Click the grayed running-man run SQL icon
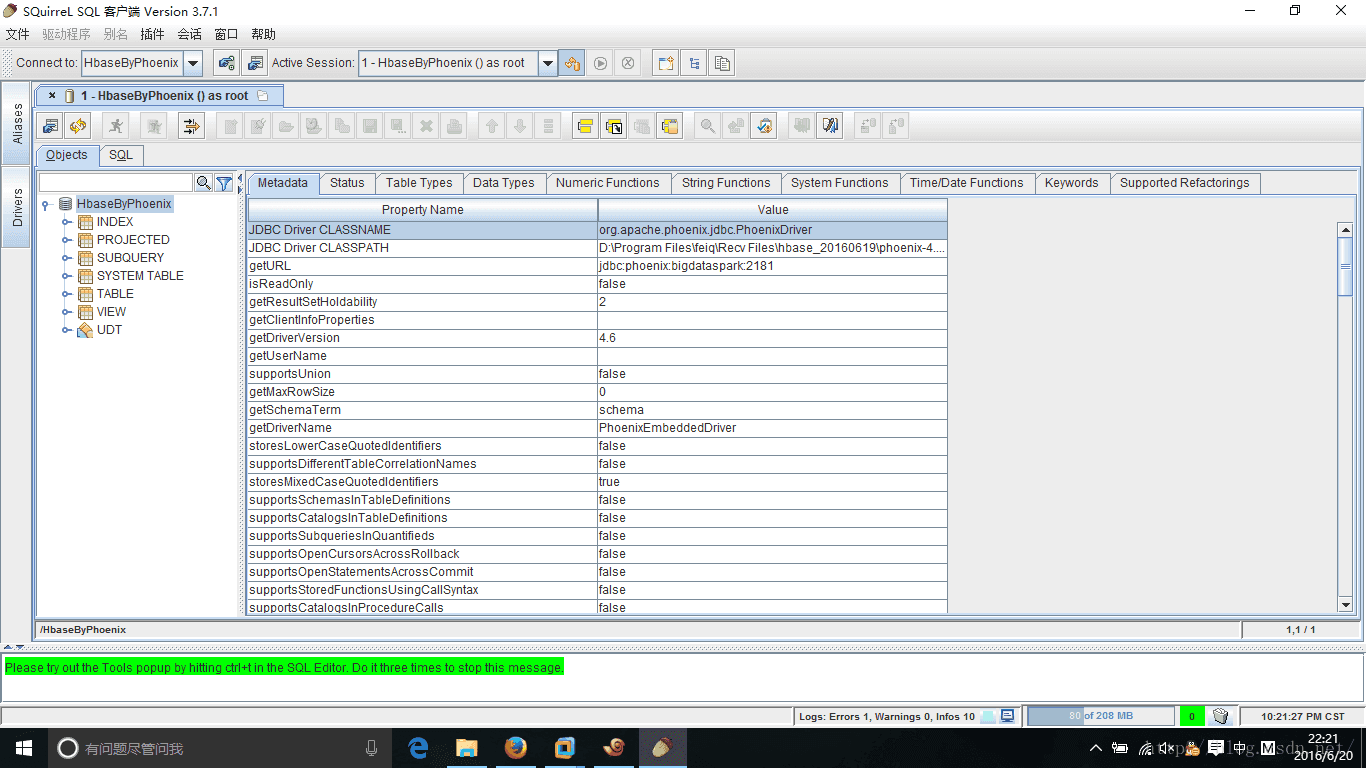Image resolution: width=1366 pixels, height=768 pixels. tap(117, 126)
